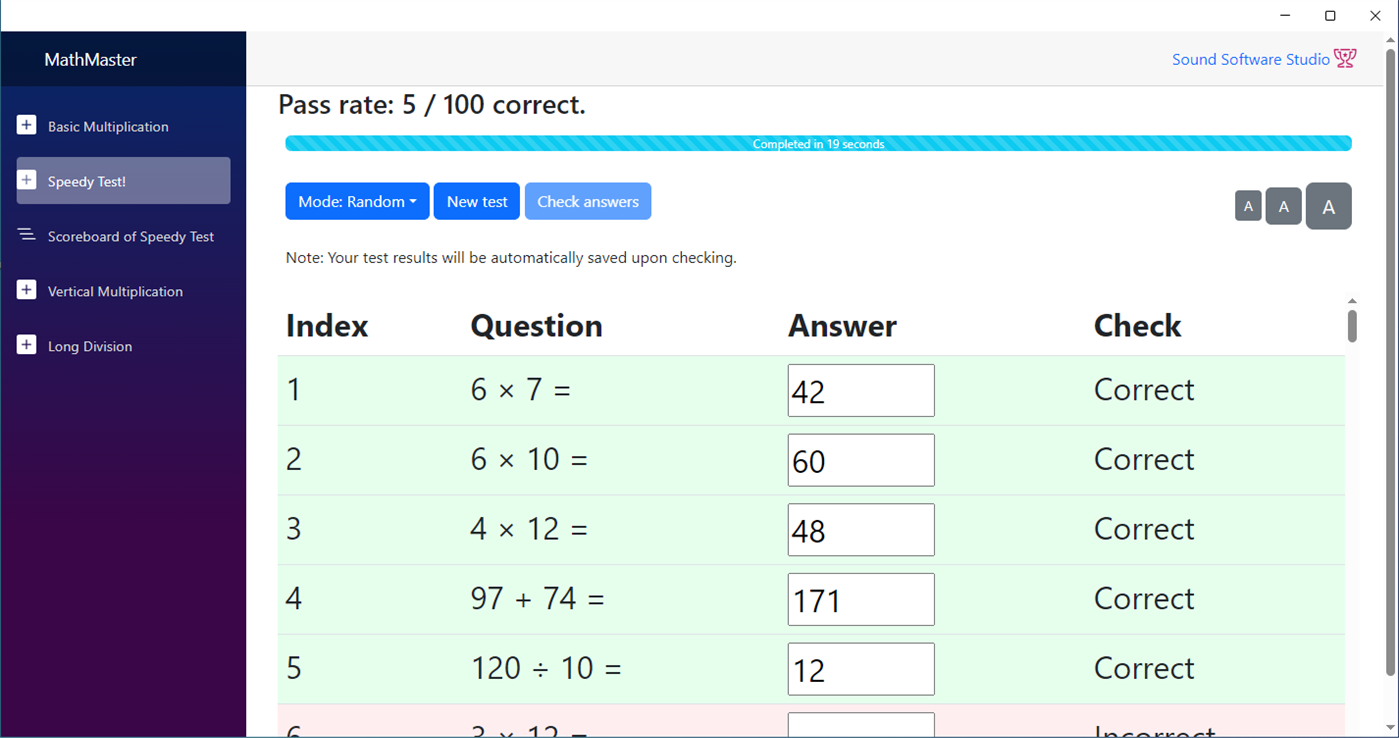Viewport: 1399px width, 738px height.
Task: Switch to Basic Multiplication in the sidebar
Action: pyautogui.click(x=108, y=126)
